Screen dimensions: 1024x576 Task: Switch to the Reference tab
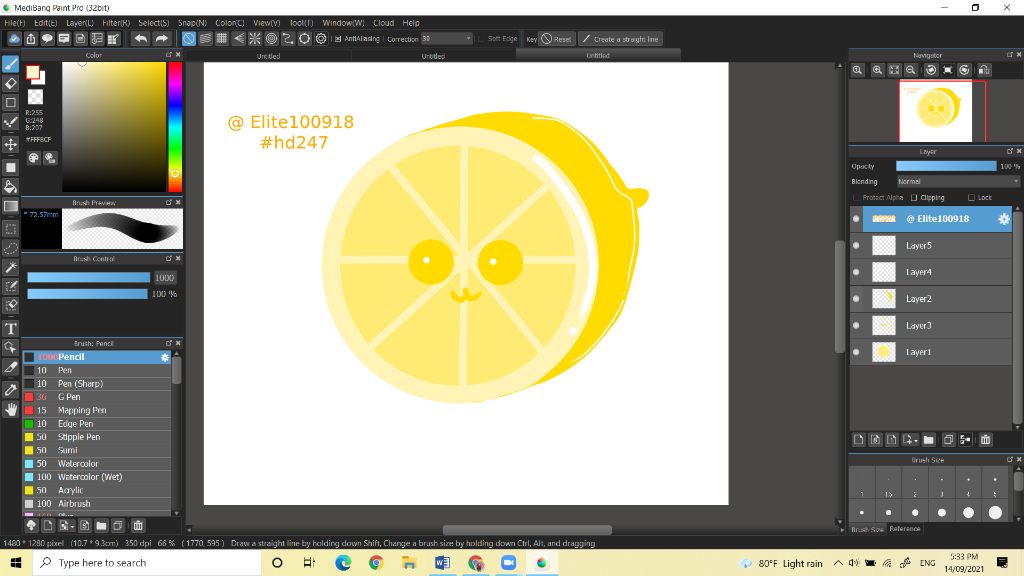coord(904,529)
